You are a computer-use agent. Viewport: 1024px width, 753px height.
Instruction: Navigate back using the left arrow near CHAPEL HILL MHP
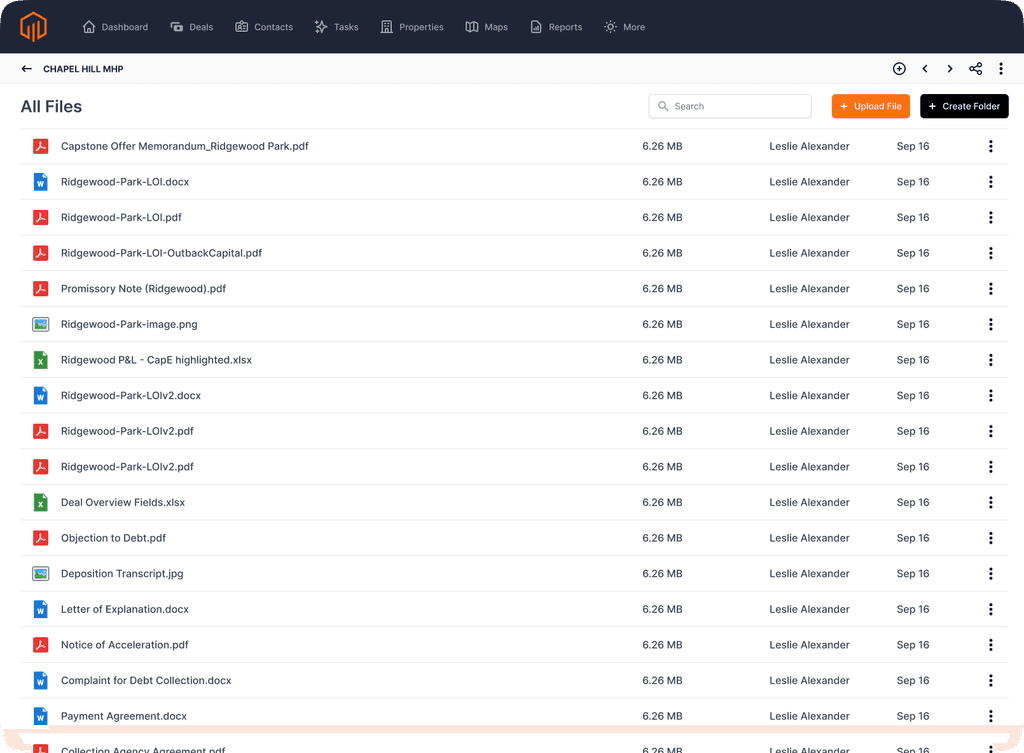pos(26,68)
